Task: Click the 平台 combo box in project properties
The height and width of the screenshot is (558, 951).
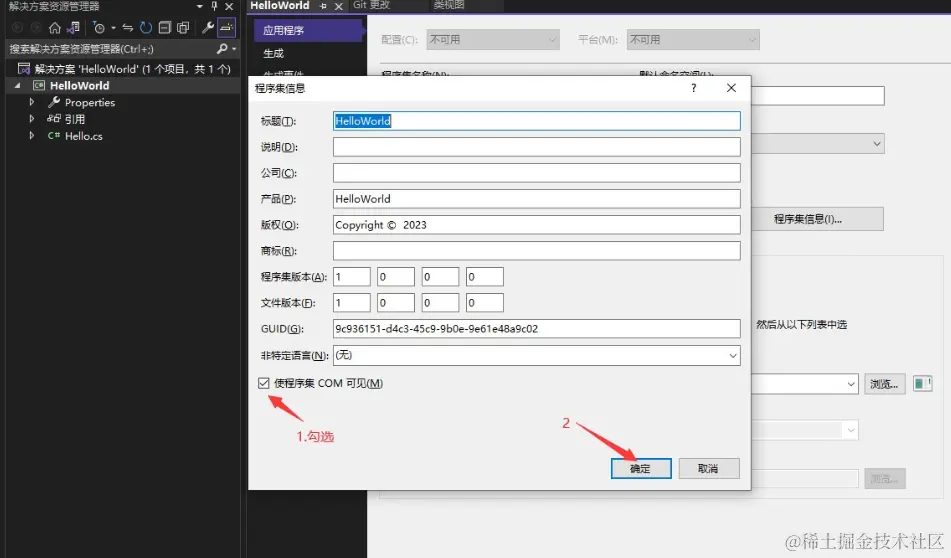Action: click(693, 39)
